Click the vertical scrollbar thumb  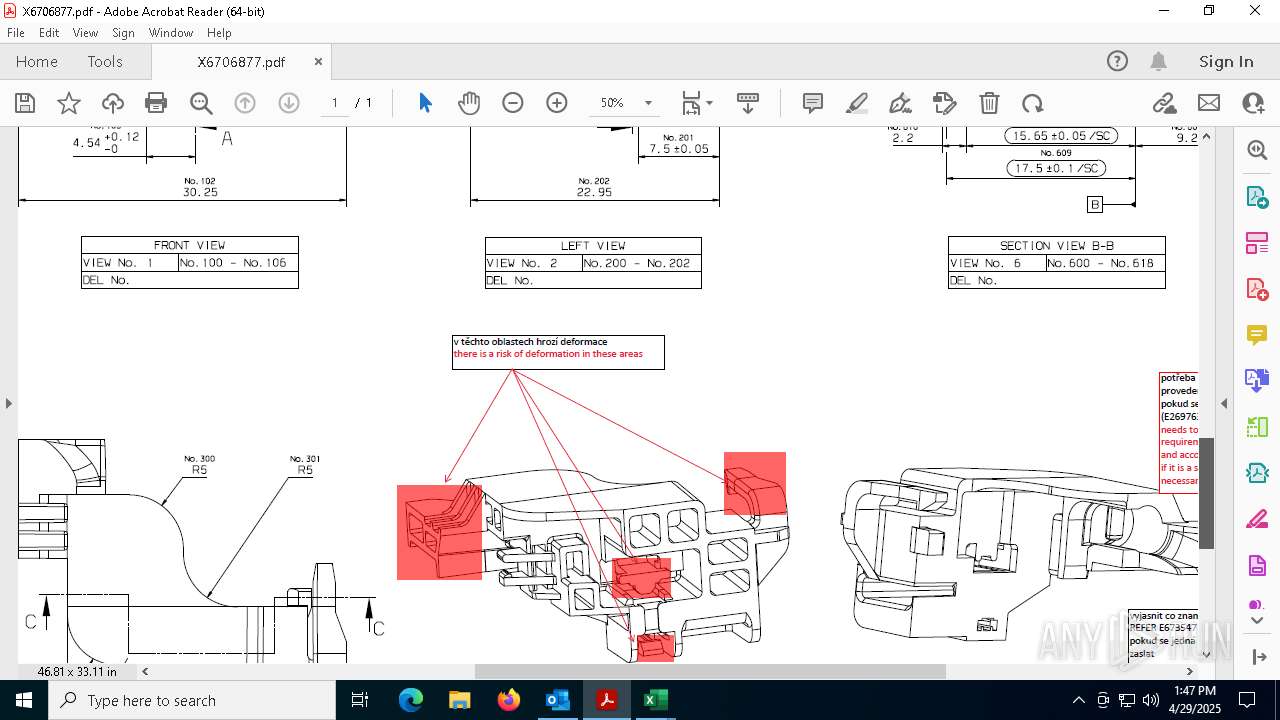(1206, 493)
